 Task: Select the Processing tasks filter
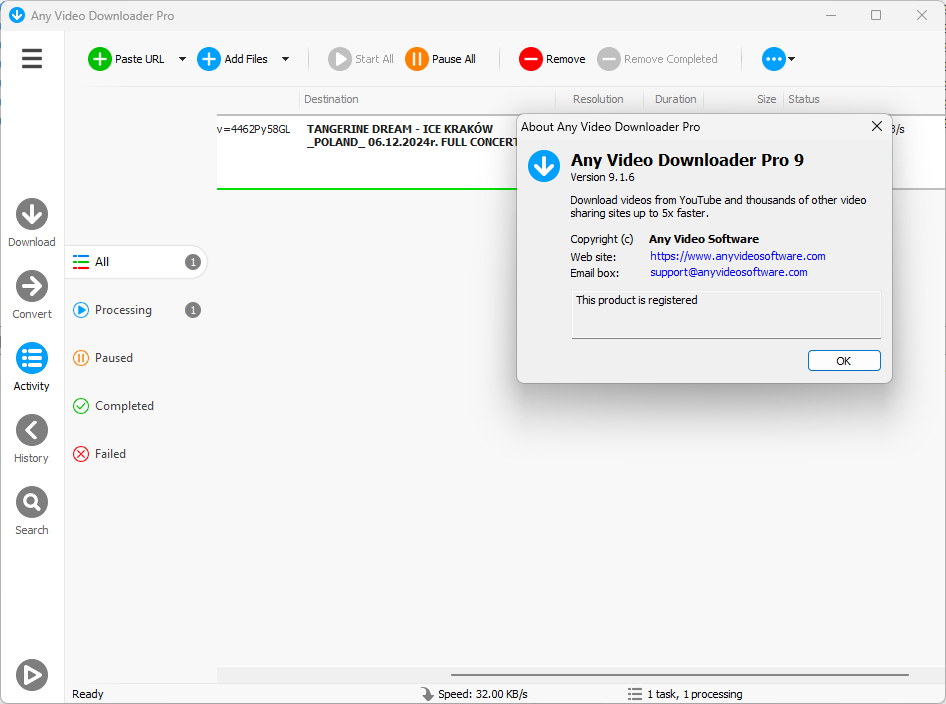pos(137,310)
